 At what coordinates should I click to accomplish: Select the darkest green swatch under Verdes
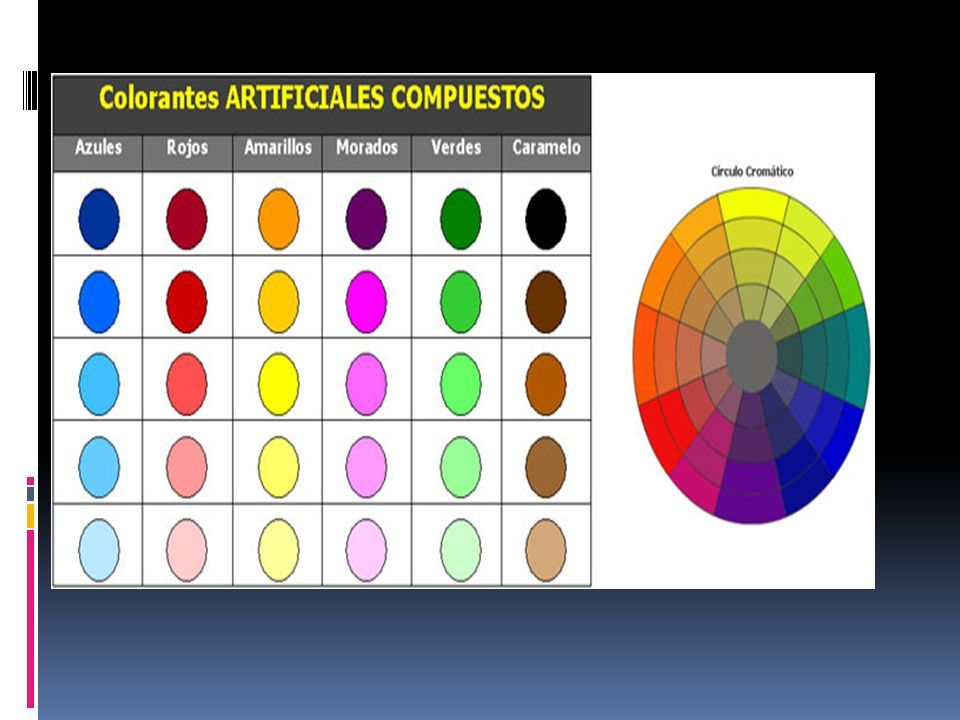460,219
